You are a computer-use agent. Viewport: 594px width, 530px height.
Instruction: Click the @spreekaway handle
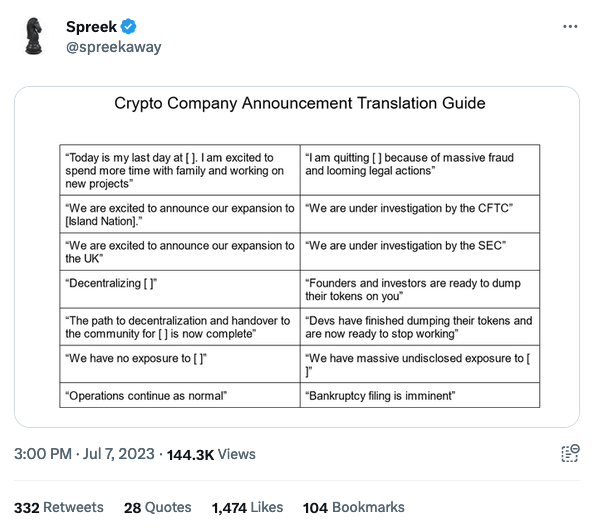click(114, 47)
